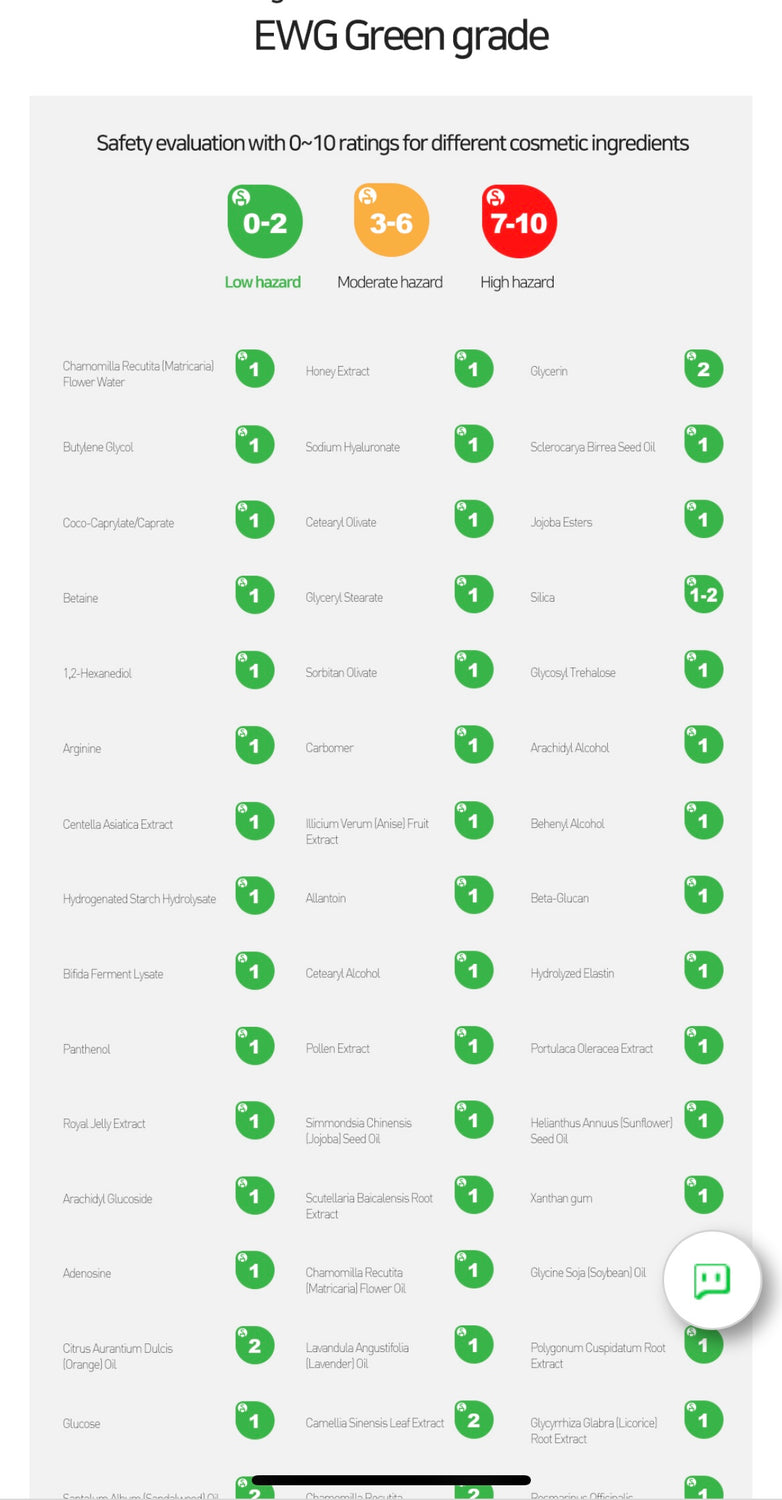Tap the home indicator bar at bottom
Viewport: 782px width, 1500px height.
click(x=391, y=1480)
